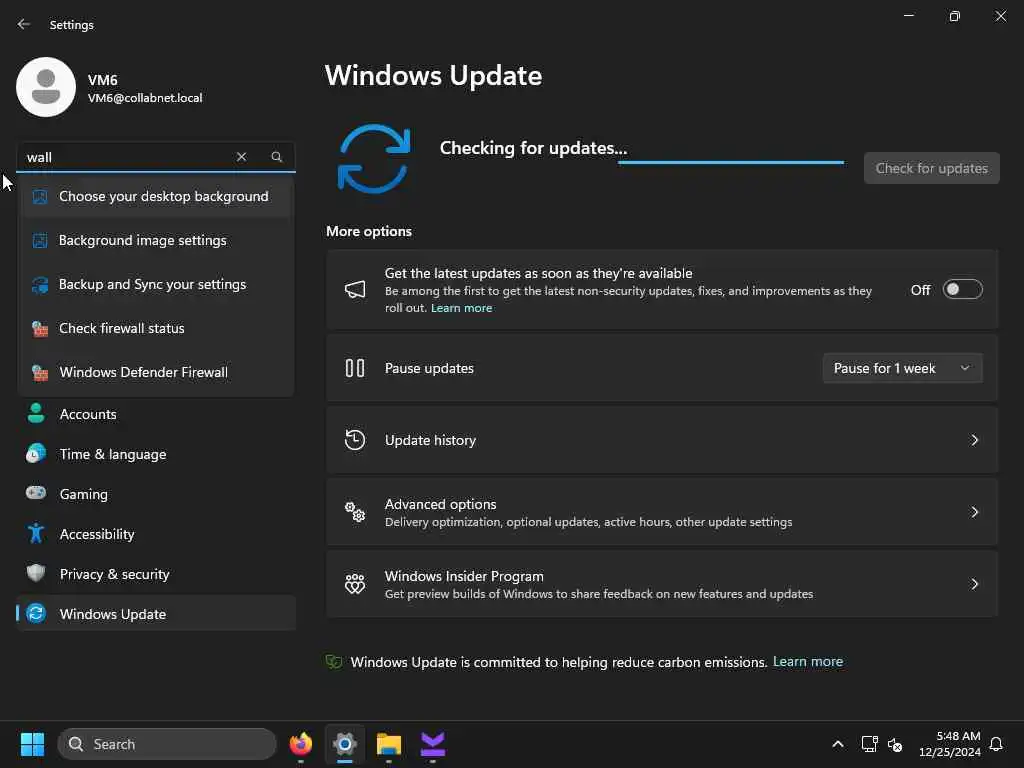The image size is (1024, 768).
Task: Click the muted volume tray icon
Action: pos(895,744)
